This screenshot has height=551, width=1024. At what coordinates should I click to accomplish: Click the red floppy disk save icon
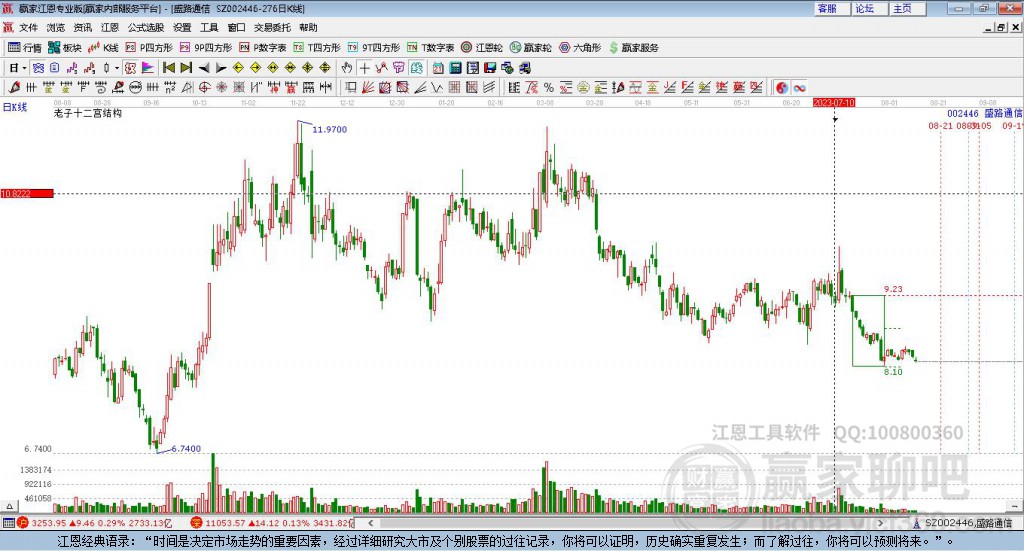click(489, 68)
